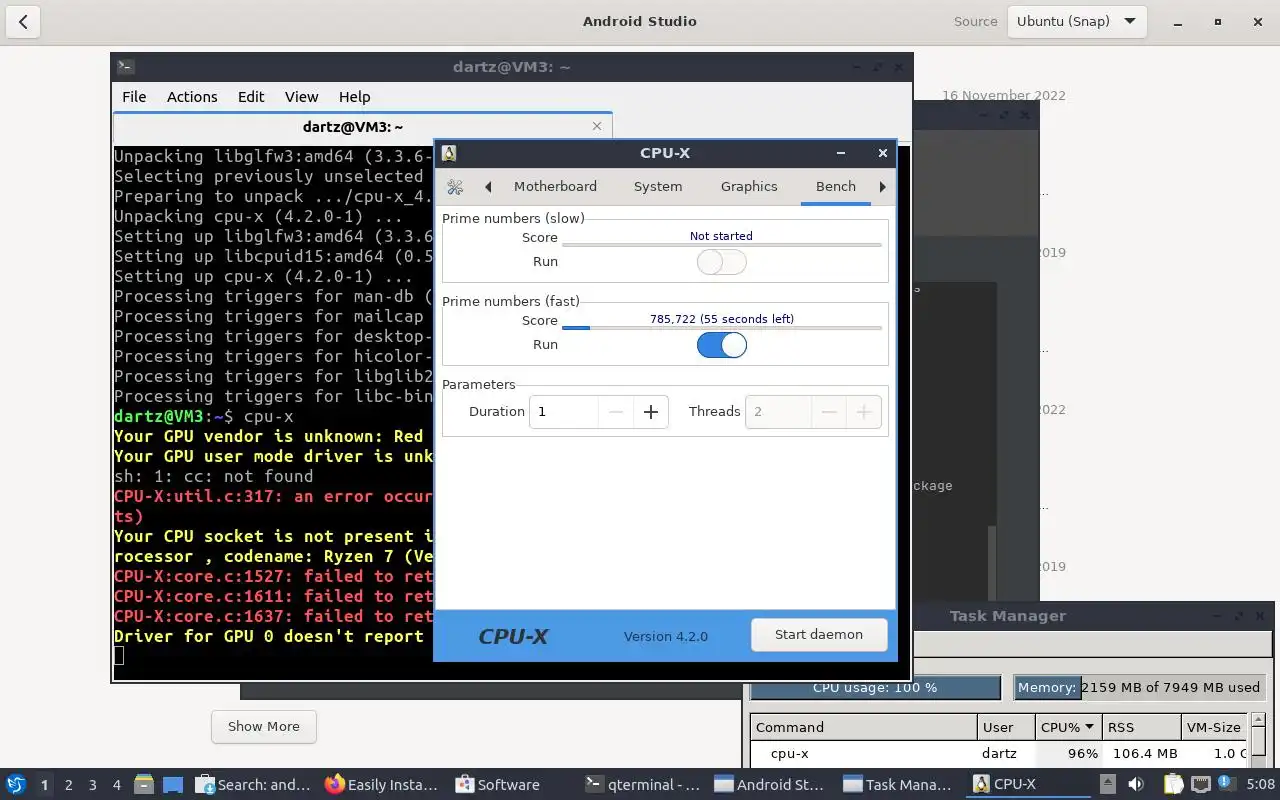Open the terminal View menu
This screenshot has width=1280, height=800.
tap(301, 97)
